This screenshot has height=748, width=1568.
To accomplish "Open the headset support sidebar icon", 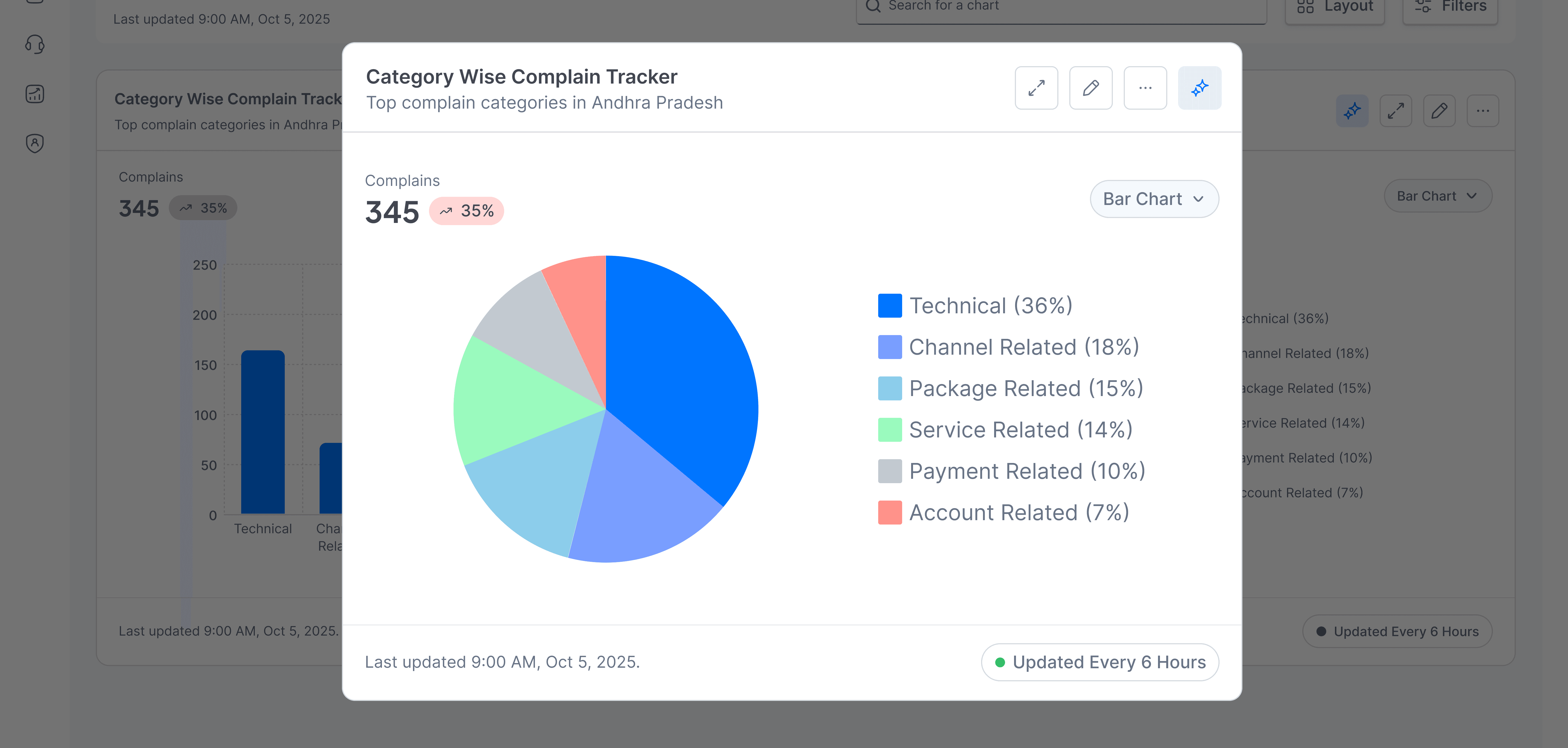I will [35, 44].
